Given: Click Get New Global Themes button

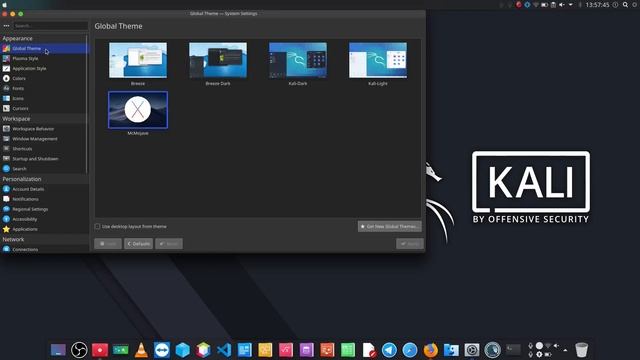Looking at the screenshot, I should pyautogui.click(x=390, y=227).
